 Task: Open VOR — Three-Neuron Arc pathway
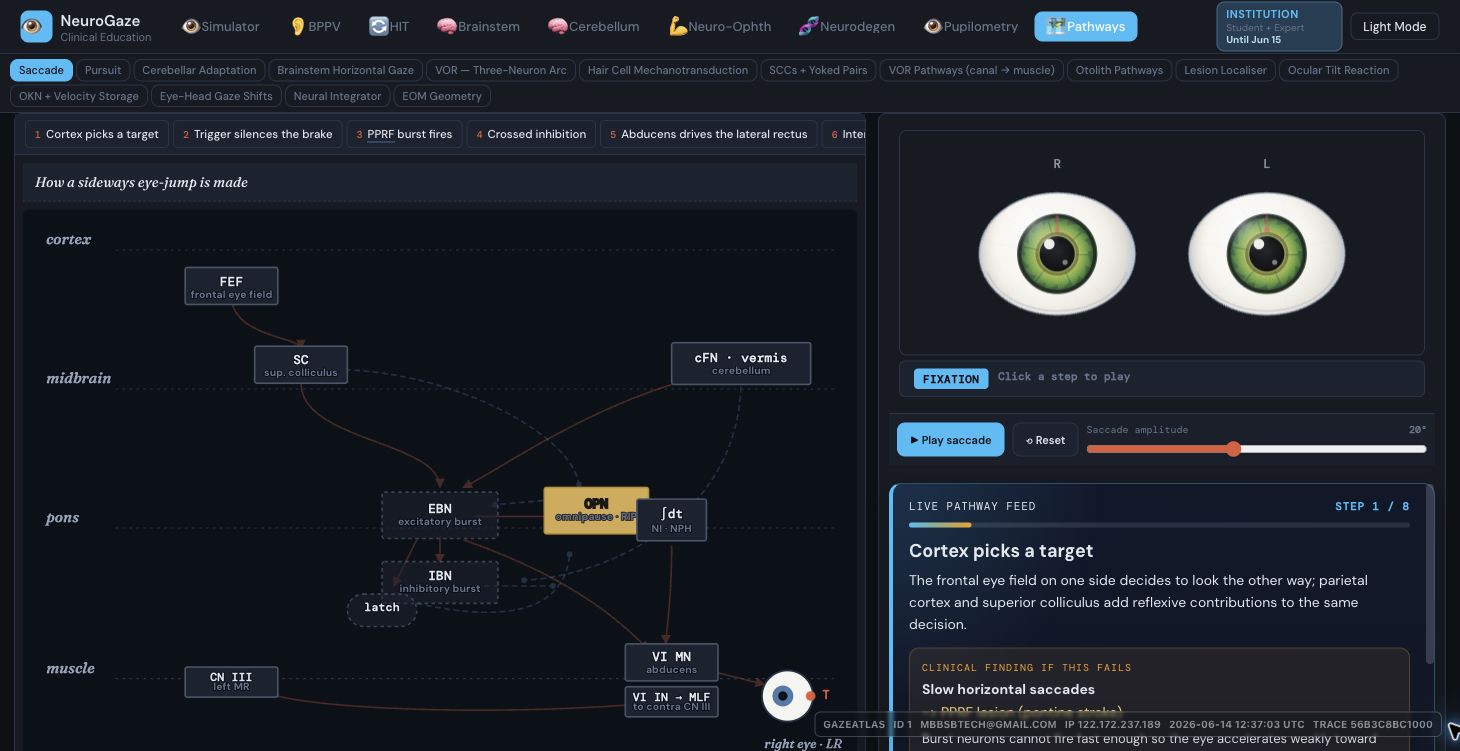pos(501,70)
